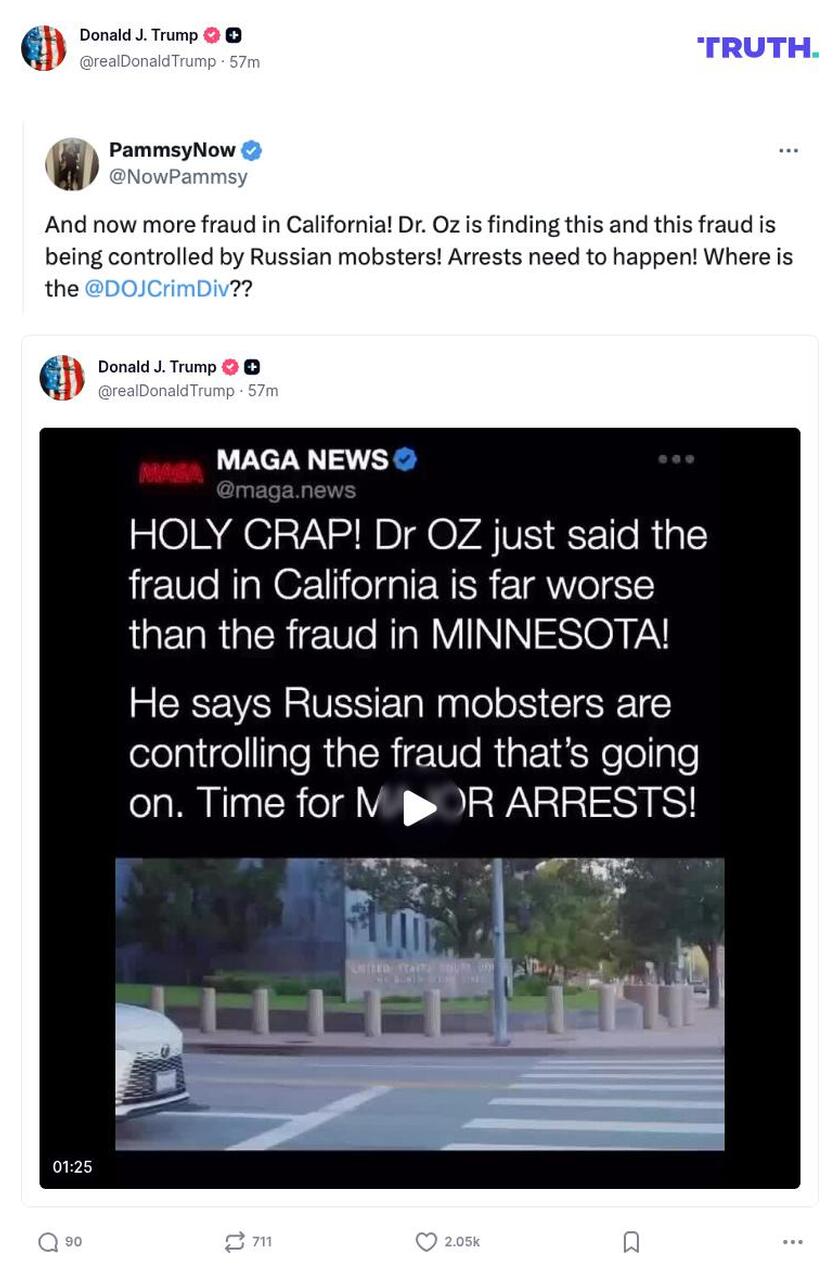Click the MAGA NEWS verified badge
840x1274 pixels.
pyautogui.click(x=405, y=459)
